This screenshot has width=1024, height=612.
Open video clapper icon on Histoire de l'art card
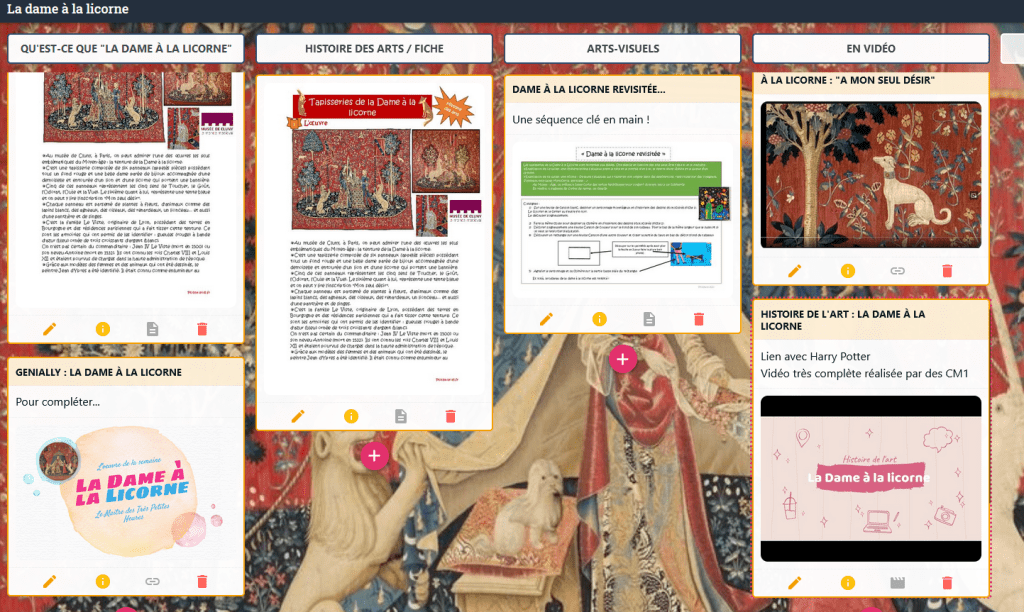pos(897,583)
